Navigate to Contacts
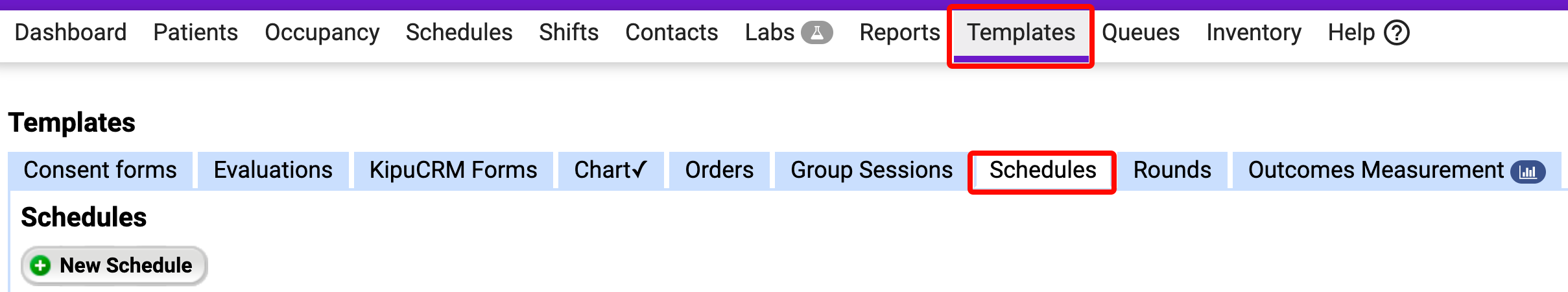This screenshot has height=292, width=1568. coord(671,32)
